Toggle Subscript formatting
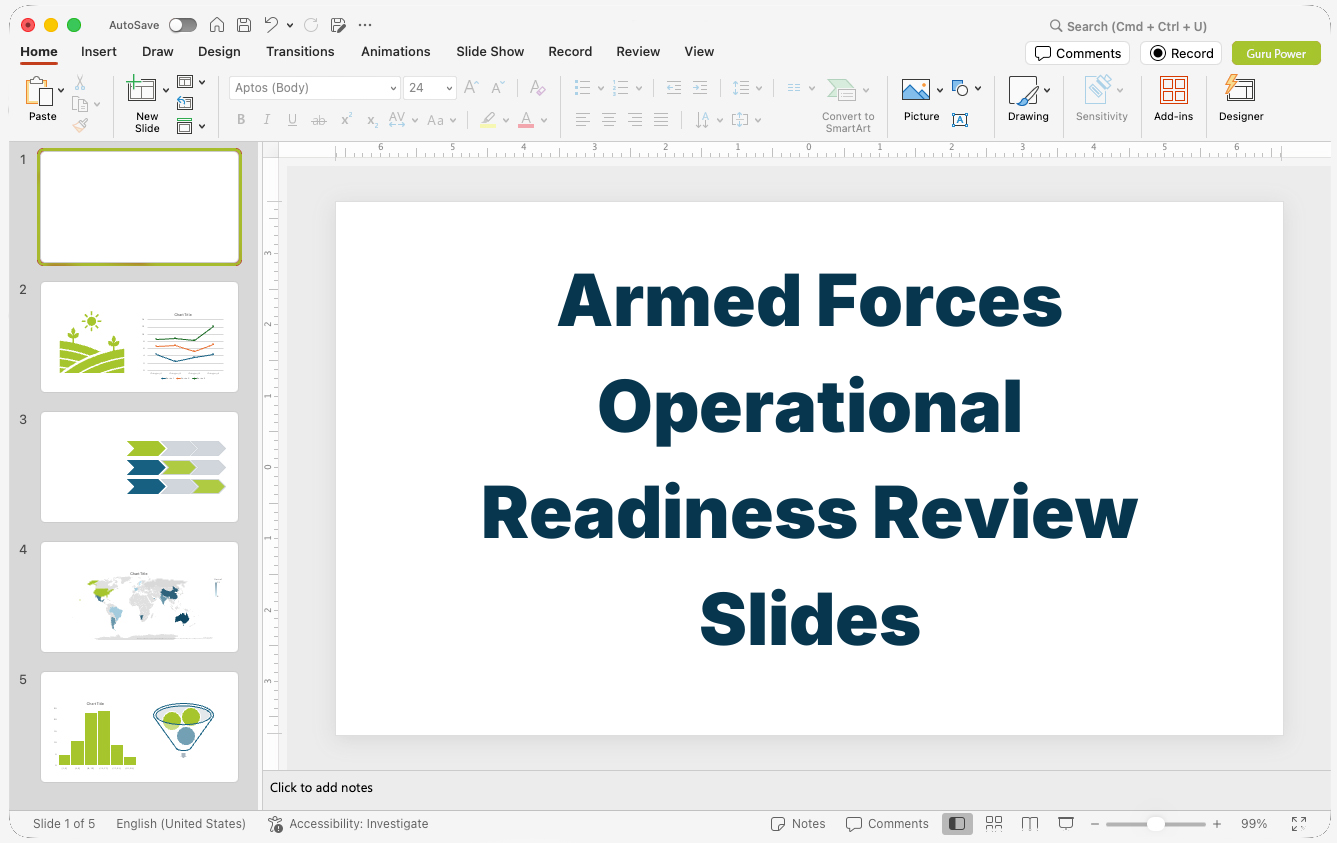This screenshot has width=1337, height=843. click(372, 120)
